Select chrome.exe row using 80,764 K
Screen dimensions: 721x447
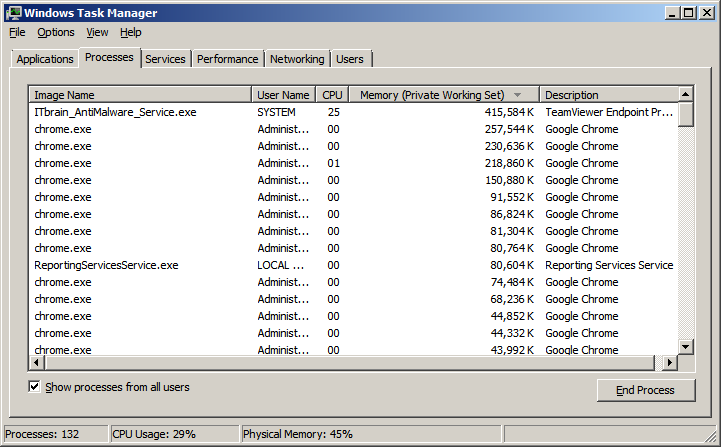pos(354,248)
